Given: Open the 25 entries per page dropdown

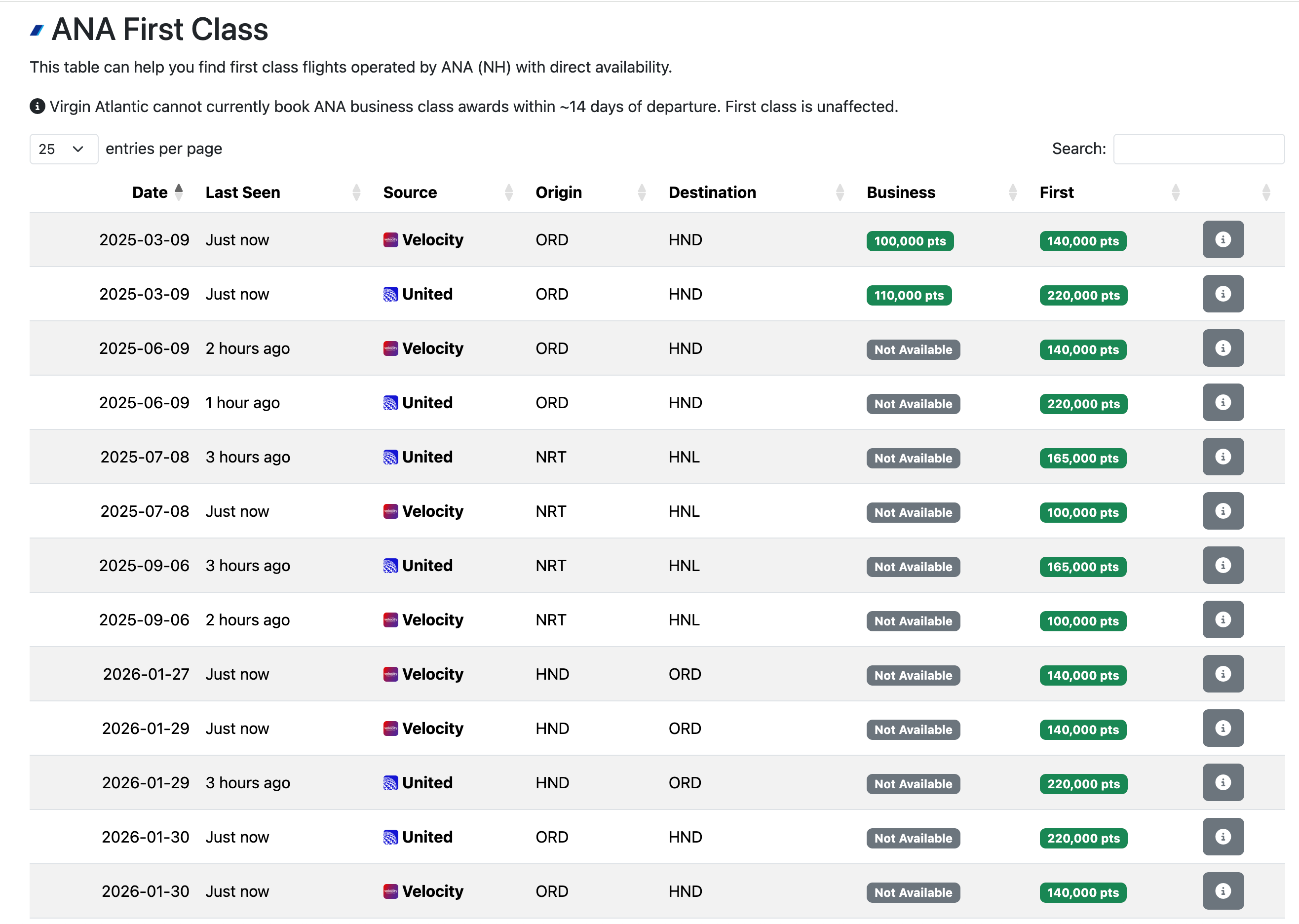Looking at the screenshot, I should point(64,149).
